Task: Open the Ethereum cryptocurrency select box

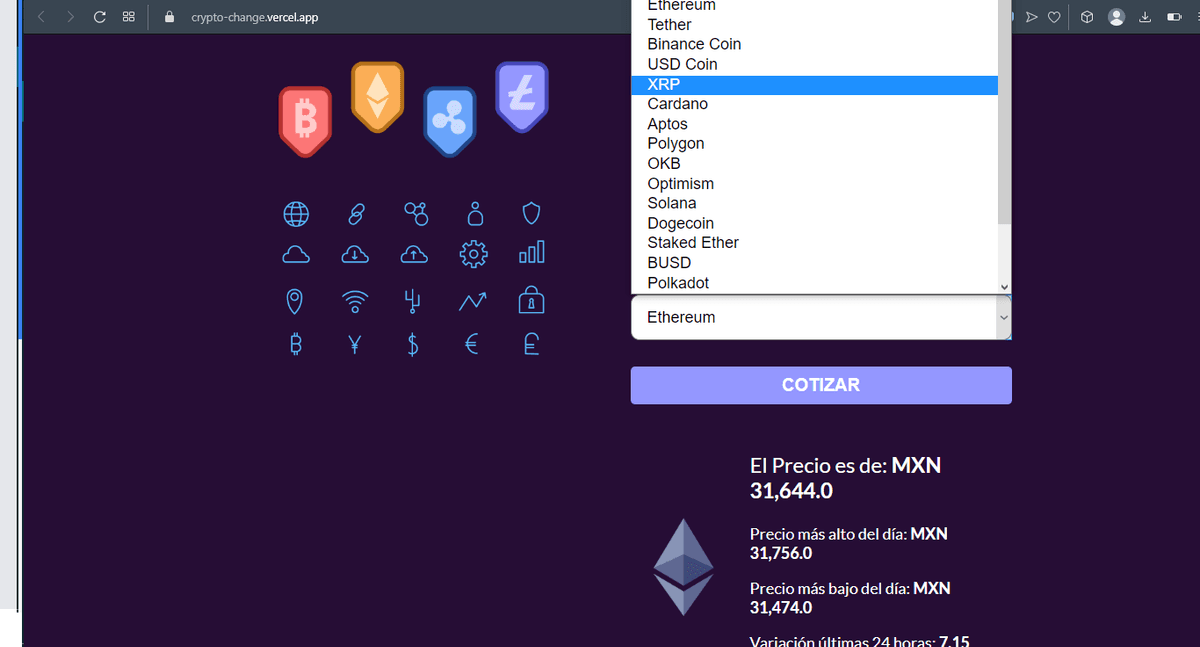Action: (821, 317)
